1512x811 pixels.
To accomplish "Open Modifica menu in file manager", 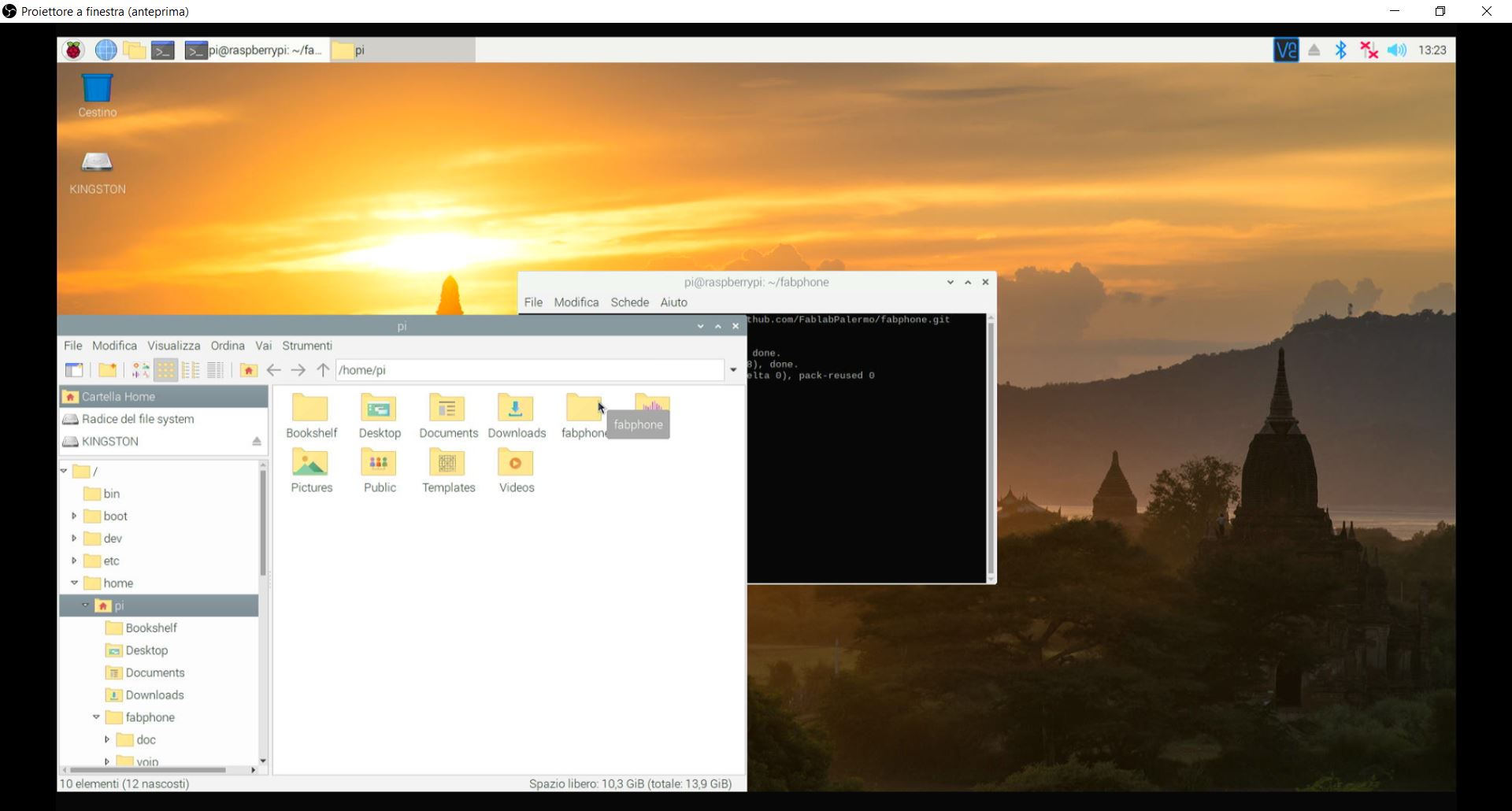I will pos(114,346).
